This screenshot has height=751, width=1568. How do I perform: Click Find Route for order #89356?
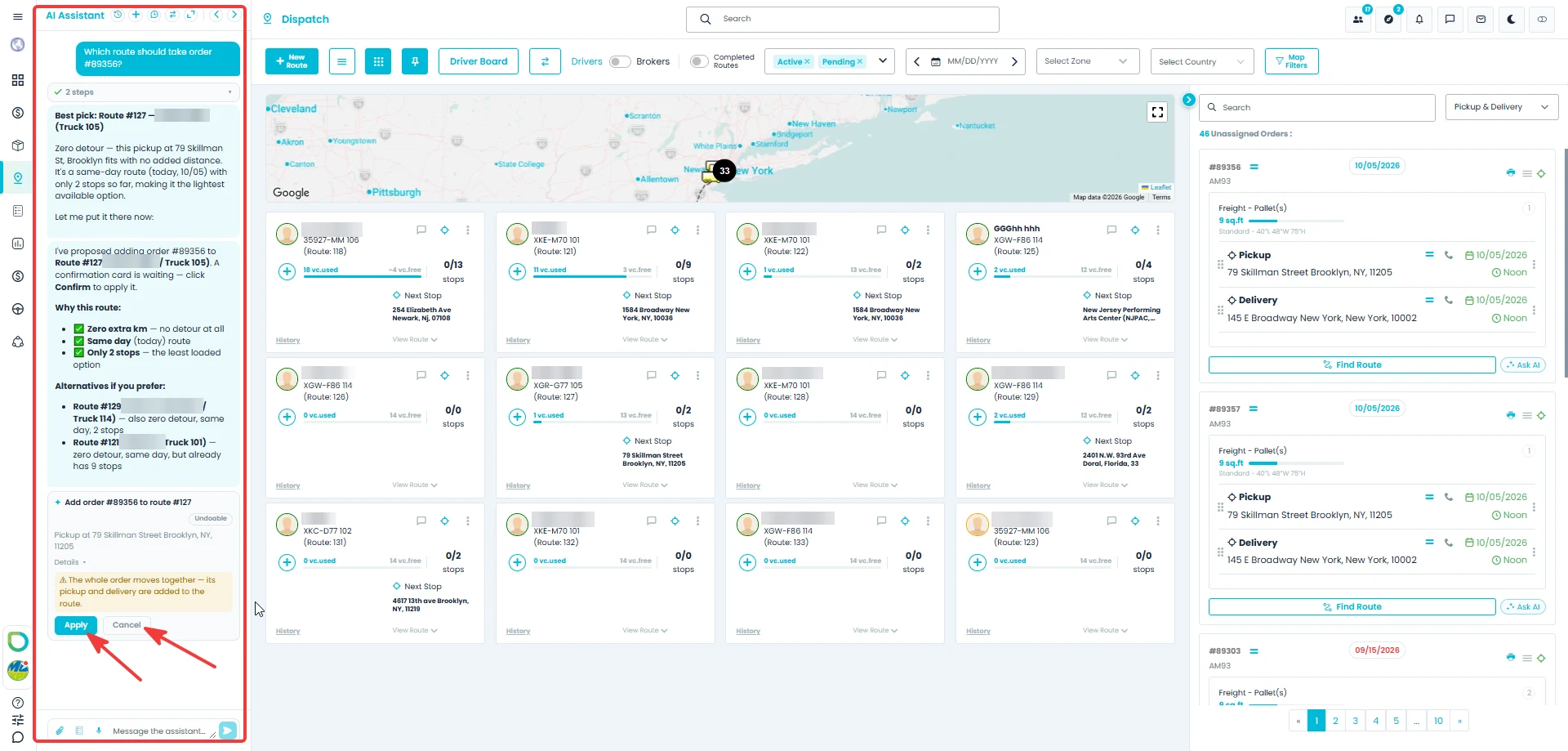pyautogui.click(x=1352, y=364)
